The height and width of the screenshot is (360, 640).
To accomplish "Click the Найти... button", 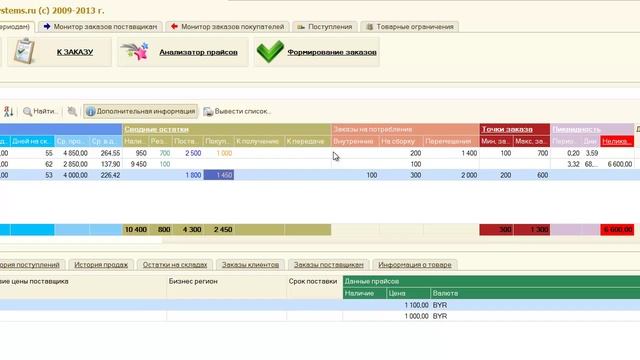I will [40, 111].
